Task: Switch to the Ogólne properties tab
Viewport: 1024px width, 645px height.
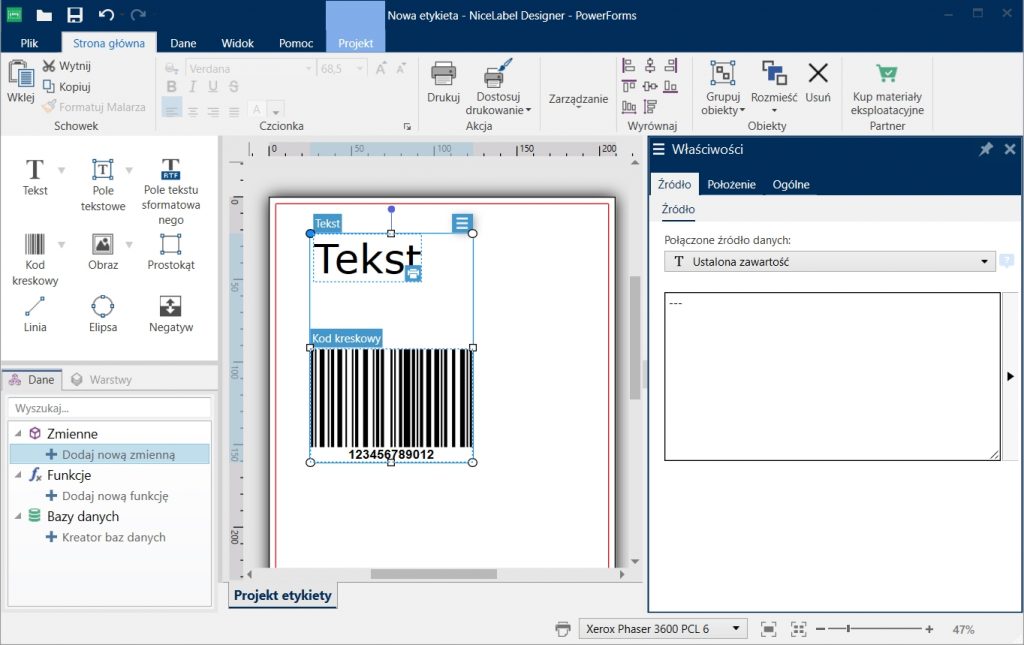Action: [791, 184]
